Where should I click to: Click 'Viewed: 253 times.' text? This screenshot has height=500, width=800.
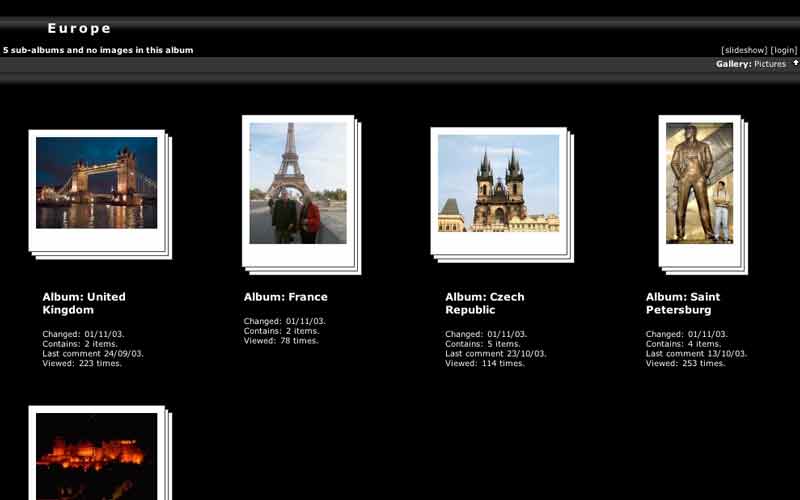tap(685, 363)
